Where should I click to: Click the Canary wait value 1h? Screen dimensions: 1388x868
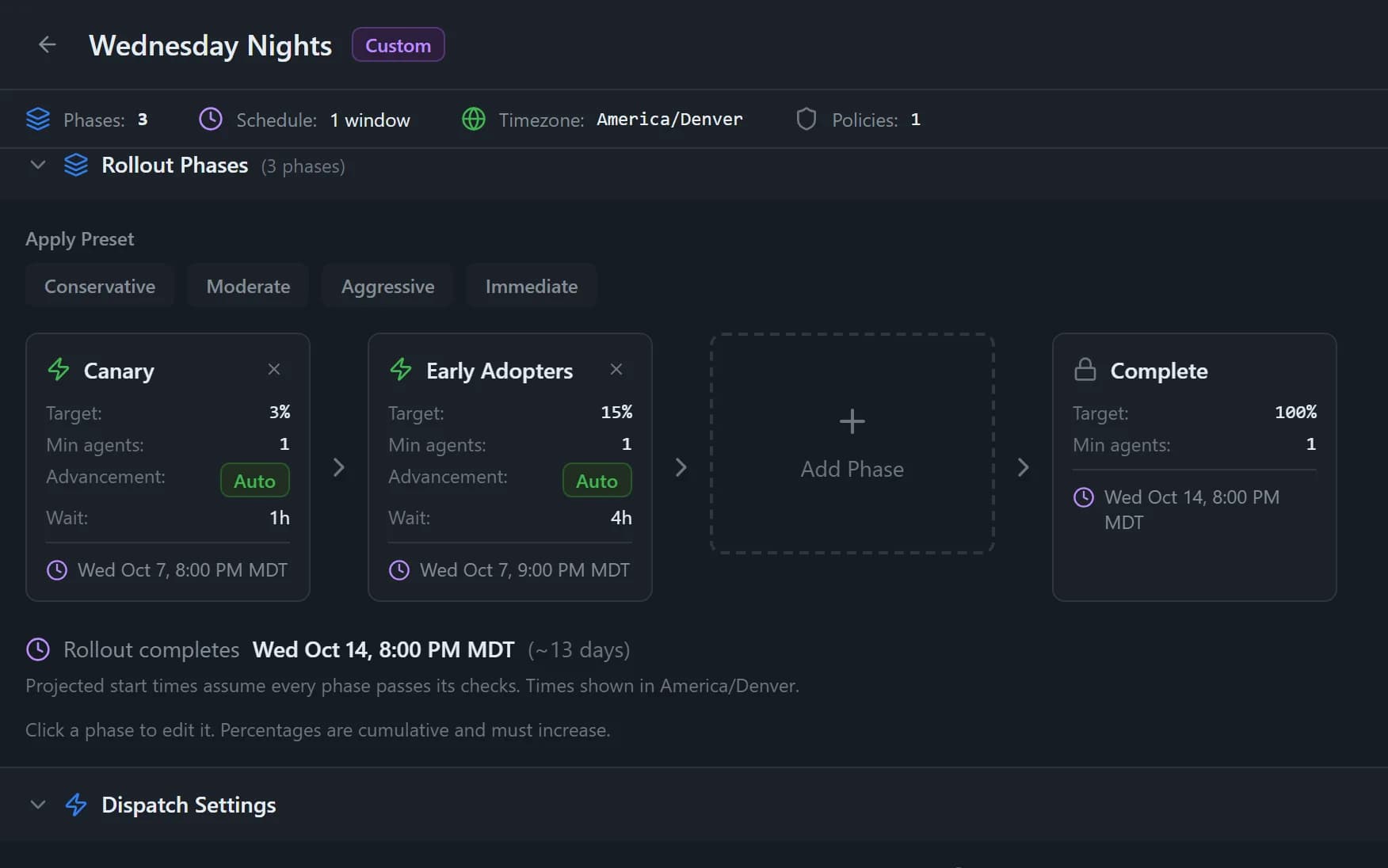click(280, 518)
